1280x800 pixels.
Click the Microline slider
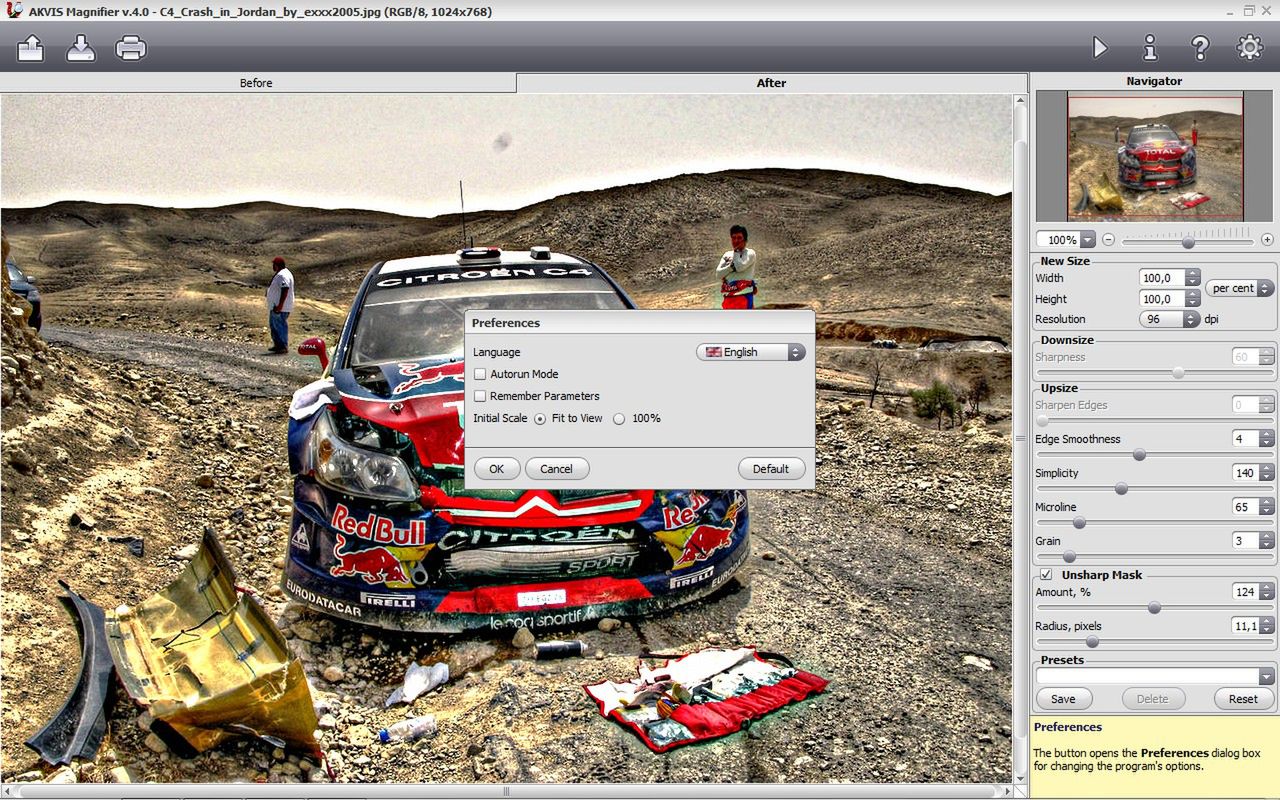tap(1155, 523)
